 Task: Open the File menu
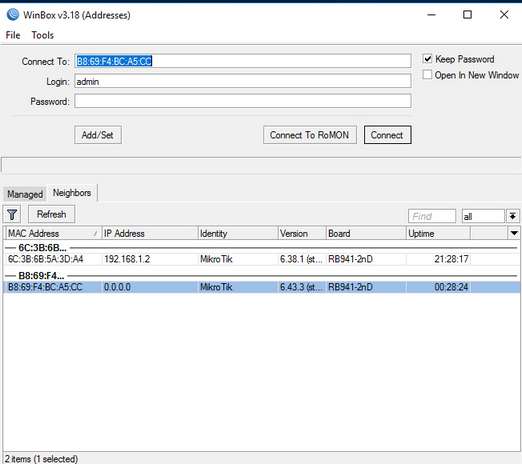[13, 35]
